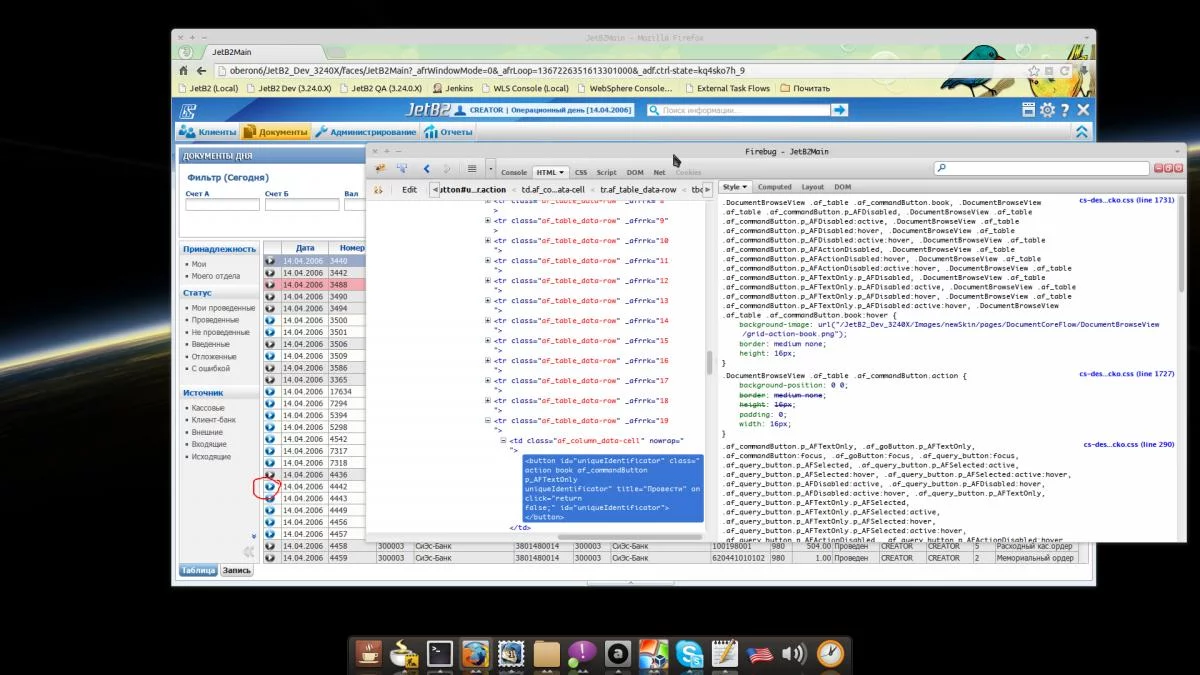
Task: Click the Firebug bug logo icon
Action: point(380,169)
